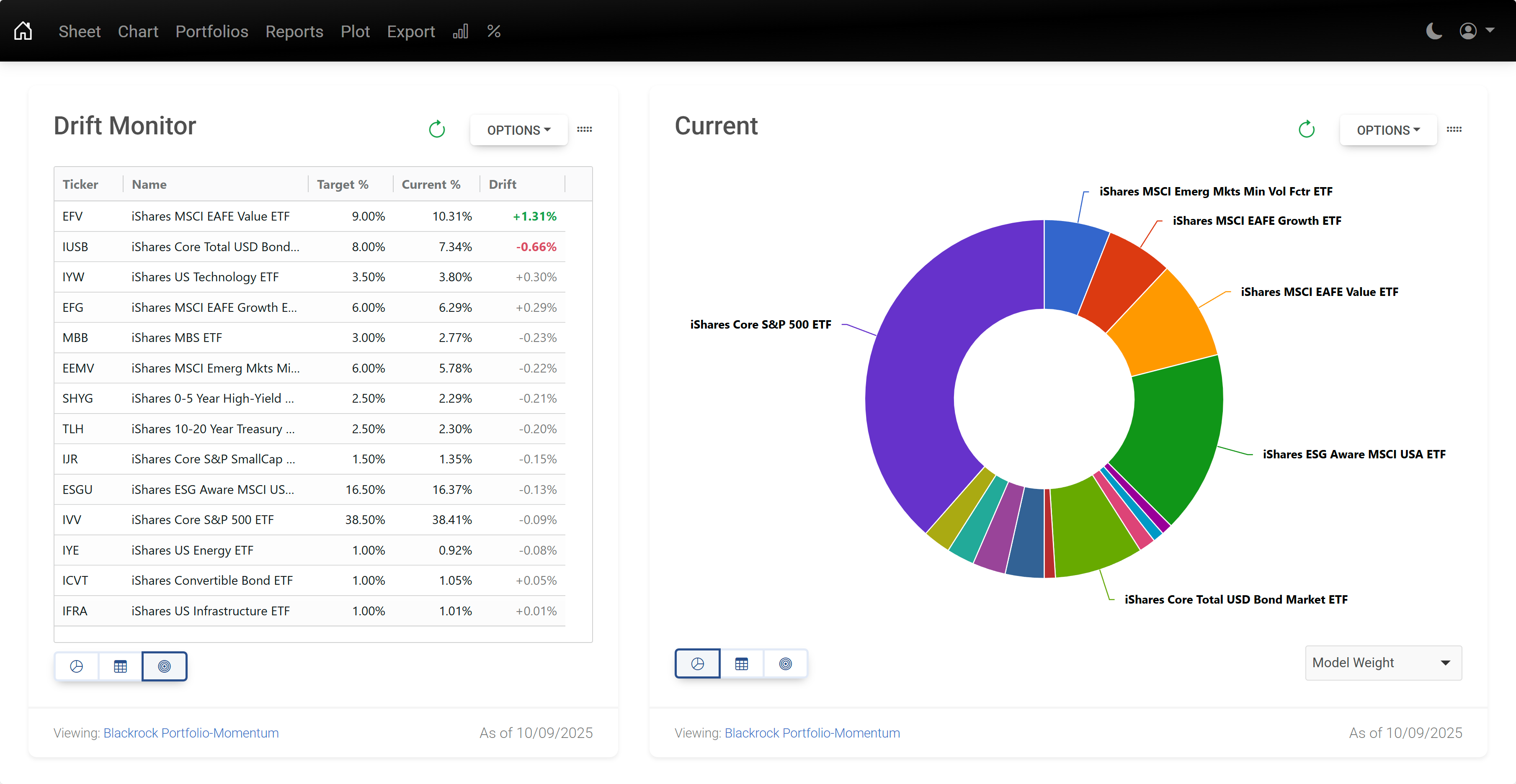The width and height of the screenshot is (1516, 784).
Task: Switch Current panel to table view
Action: pos(742,663)
